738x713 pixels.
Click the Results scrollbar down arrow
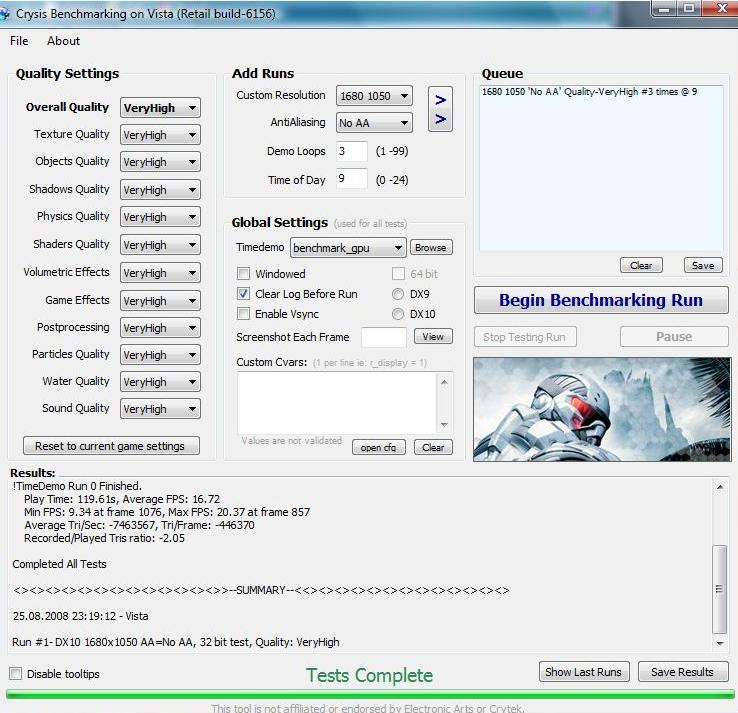(x=720, y=643)
